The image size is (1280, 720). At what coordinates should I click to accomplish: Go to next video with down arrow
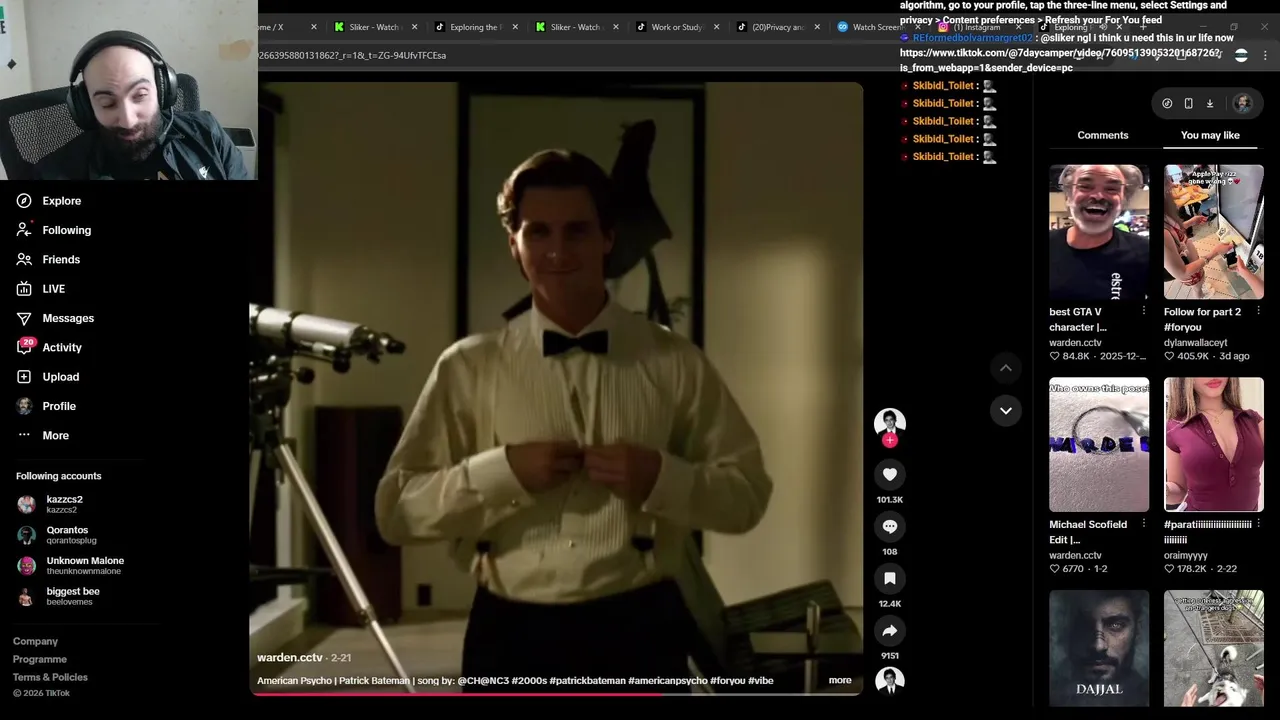click(x=1006, y=410)
